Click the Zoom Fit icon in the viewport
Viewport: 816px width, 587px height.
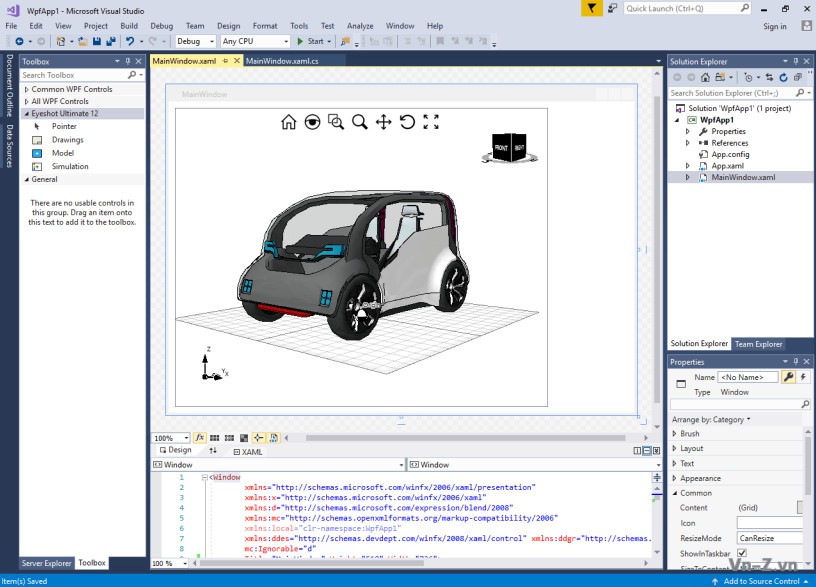431,122
